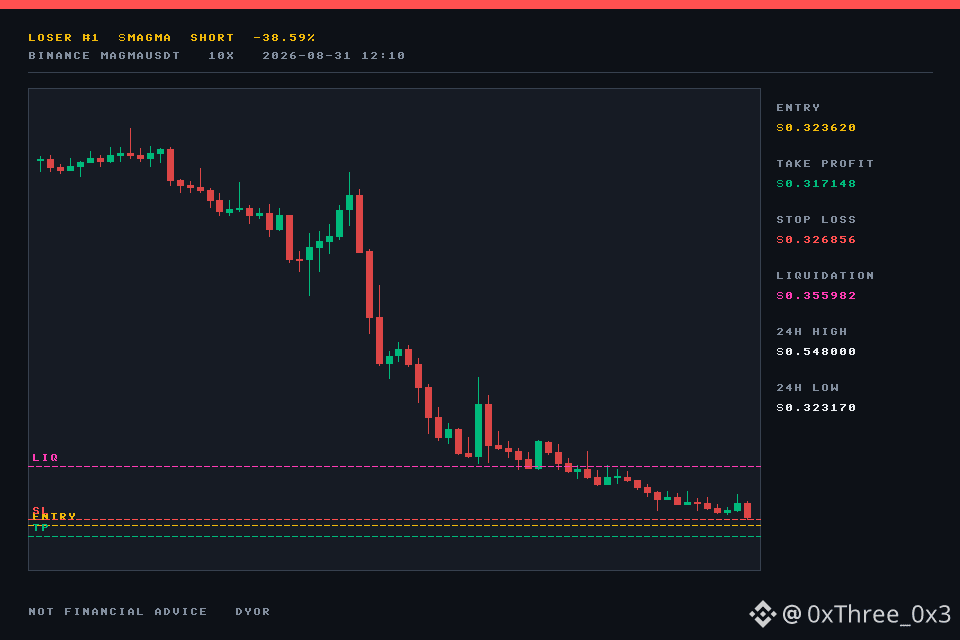Viewport: 960px width, 640px height.
Task: Select the stop loss value $0.326856
Action: click(816, 240)
